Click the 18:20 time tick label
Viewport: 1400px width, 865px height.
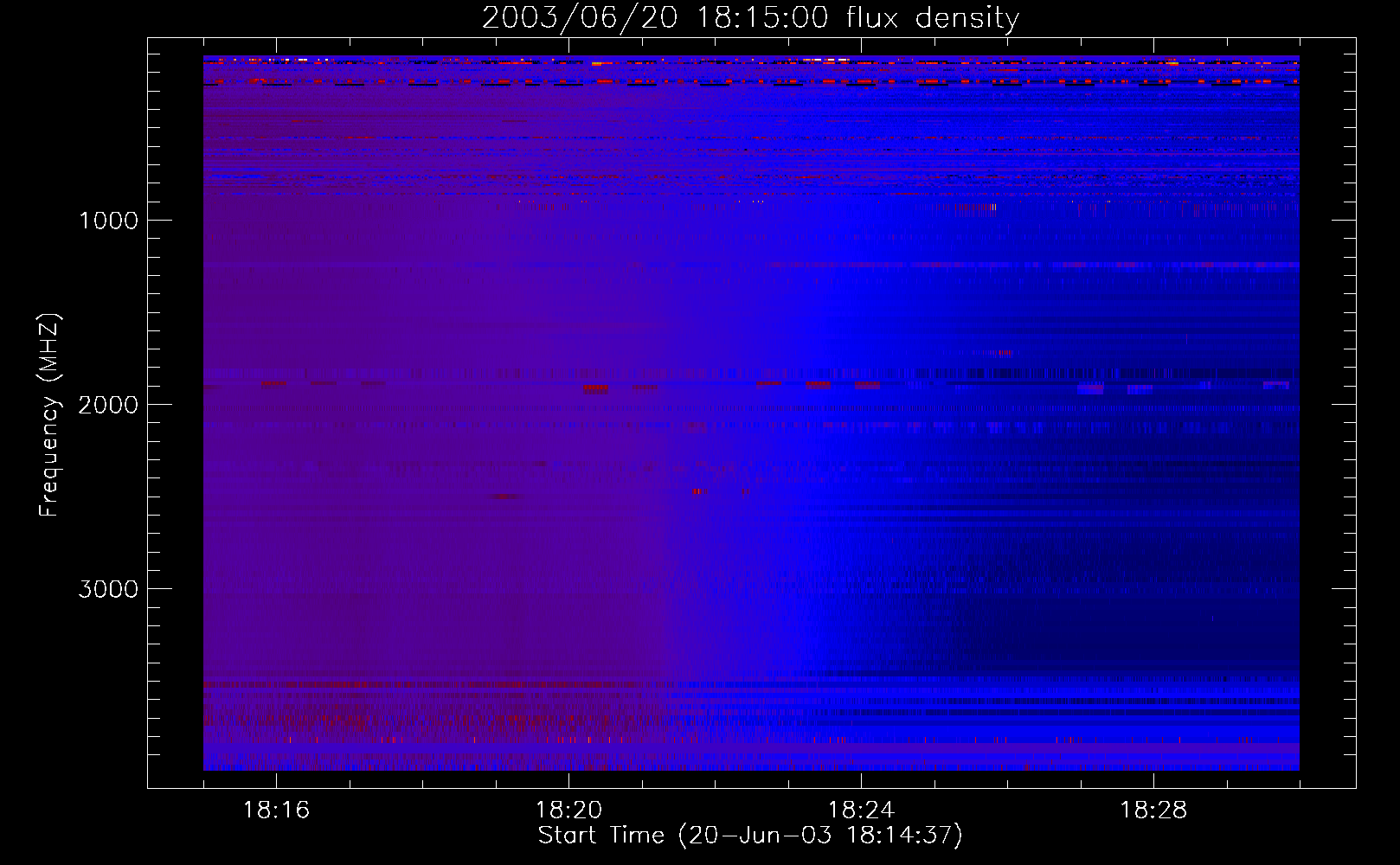(x=568, y=810)
